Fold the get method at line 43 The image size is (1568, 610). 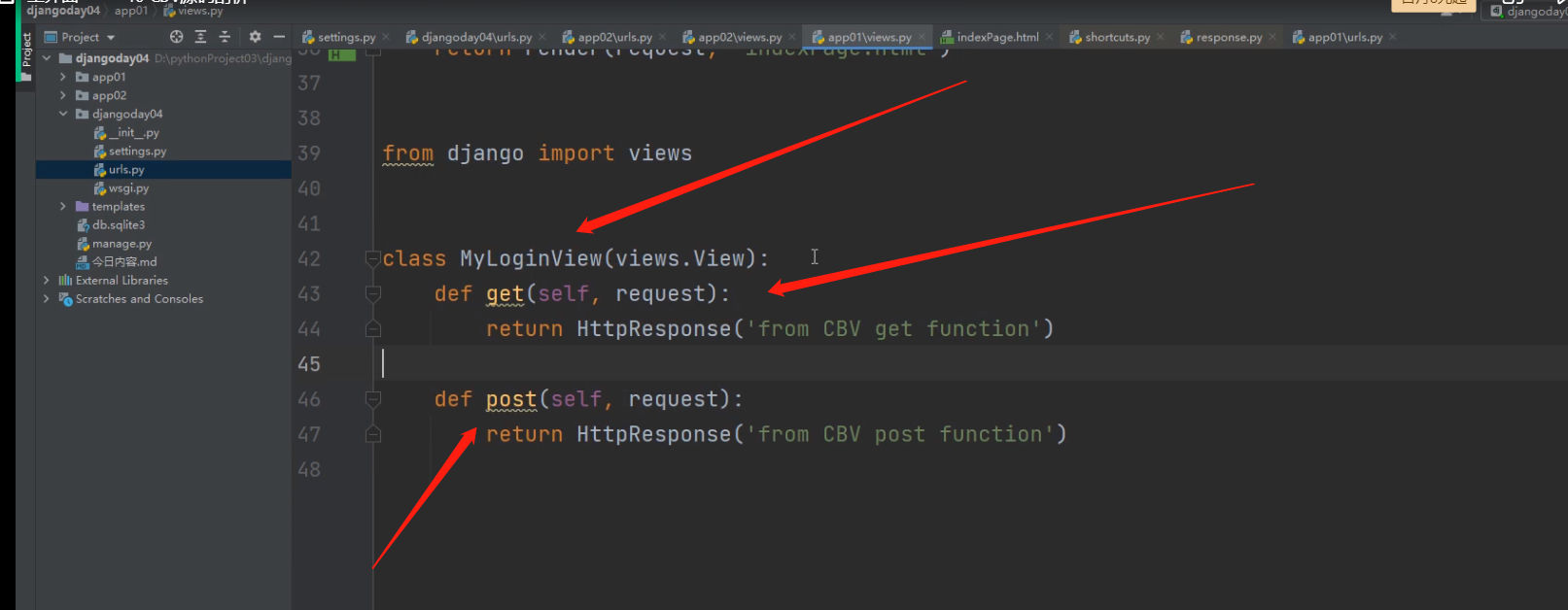[372, 293]
